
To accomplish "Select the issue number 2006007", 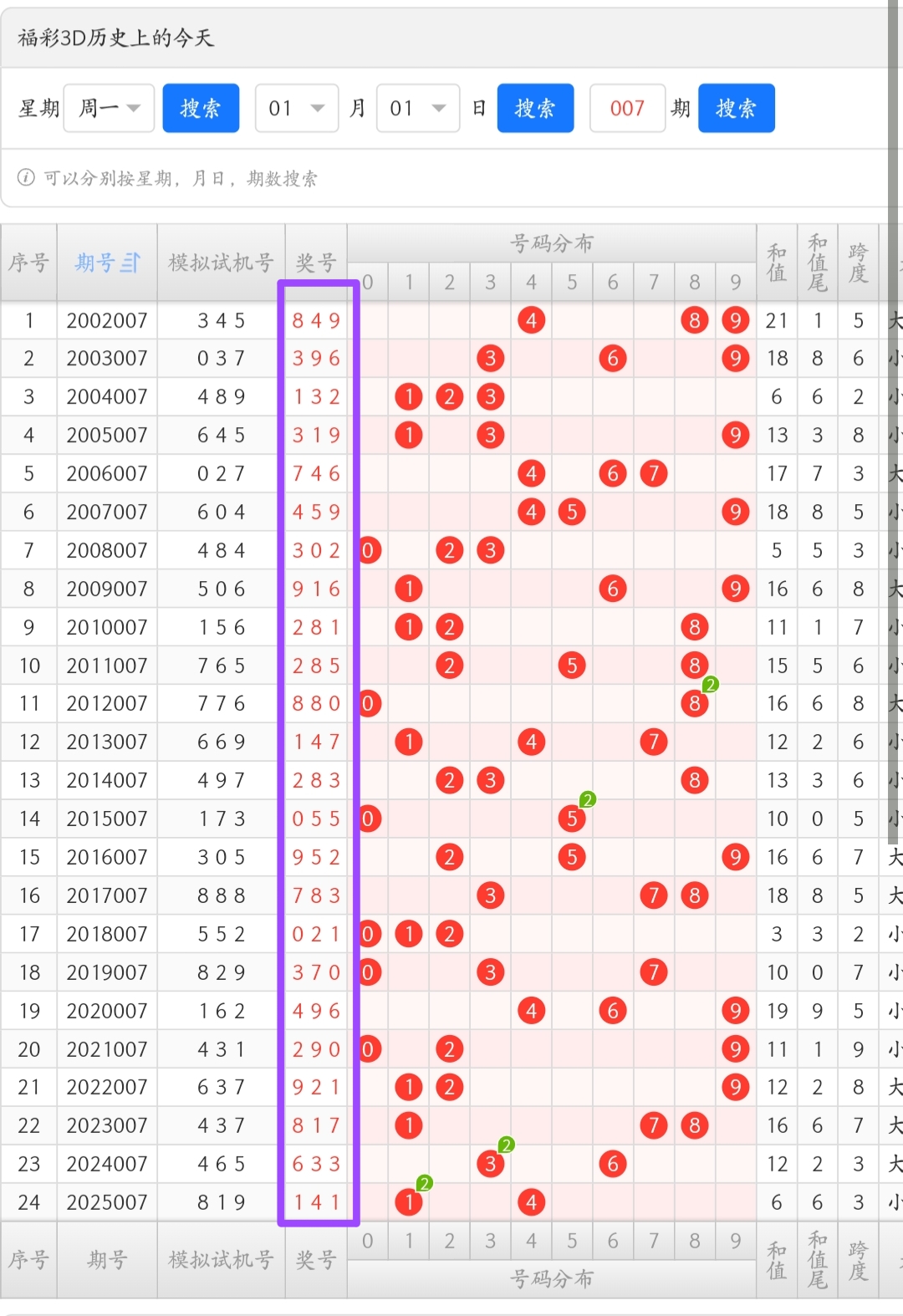I will pyautogui.click(x=107, y=473).
